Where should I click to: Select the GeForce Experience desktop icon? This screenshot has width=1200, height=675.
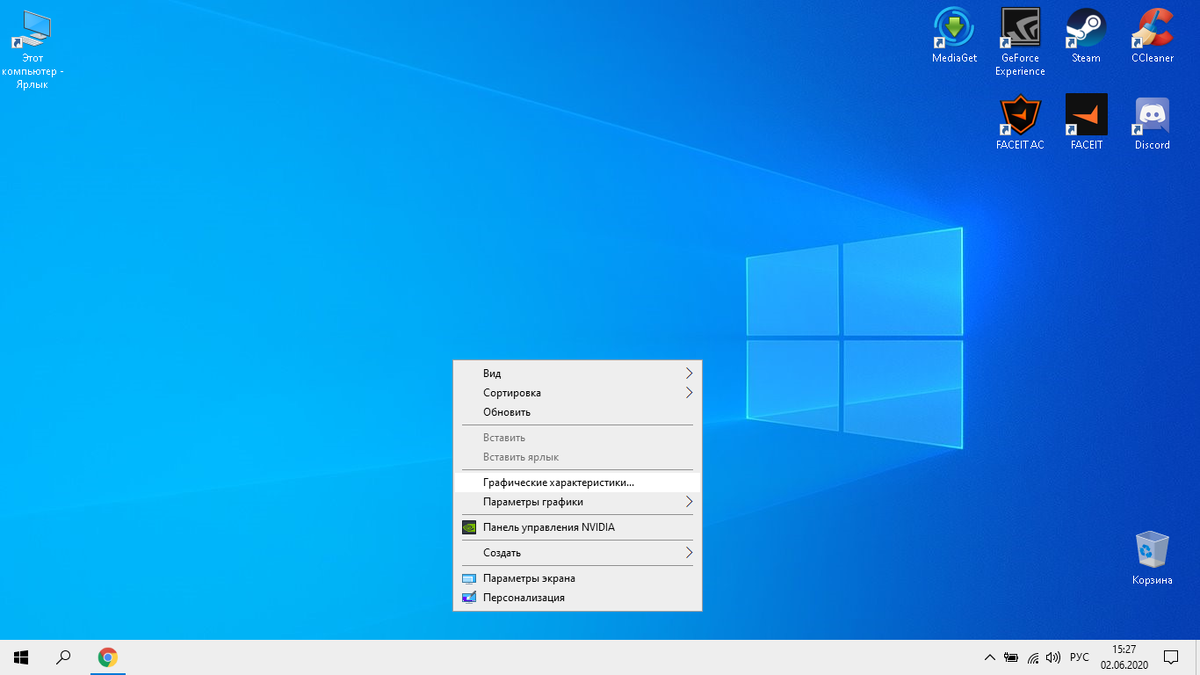click(1020, 42)
